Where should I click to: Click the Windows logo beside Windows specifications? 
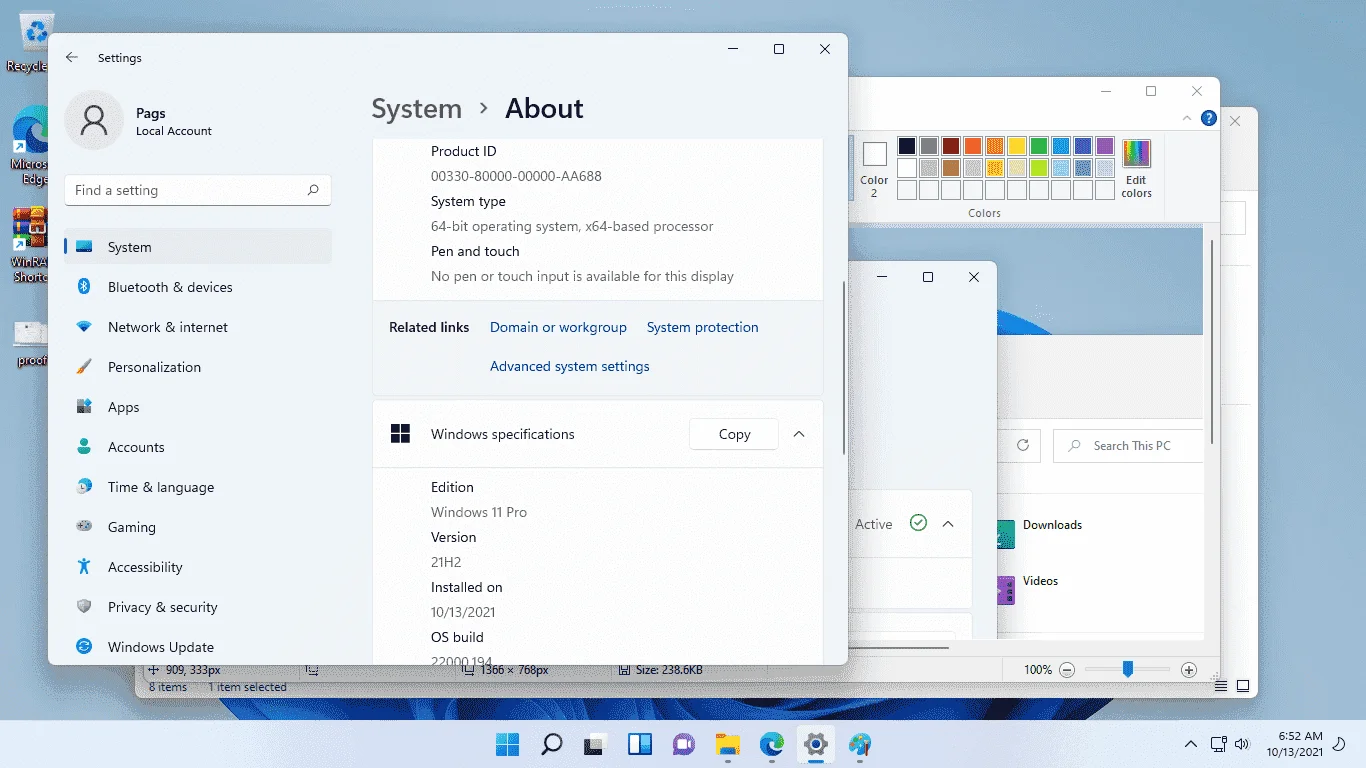(400, 434)
